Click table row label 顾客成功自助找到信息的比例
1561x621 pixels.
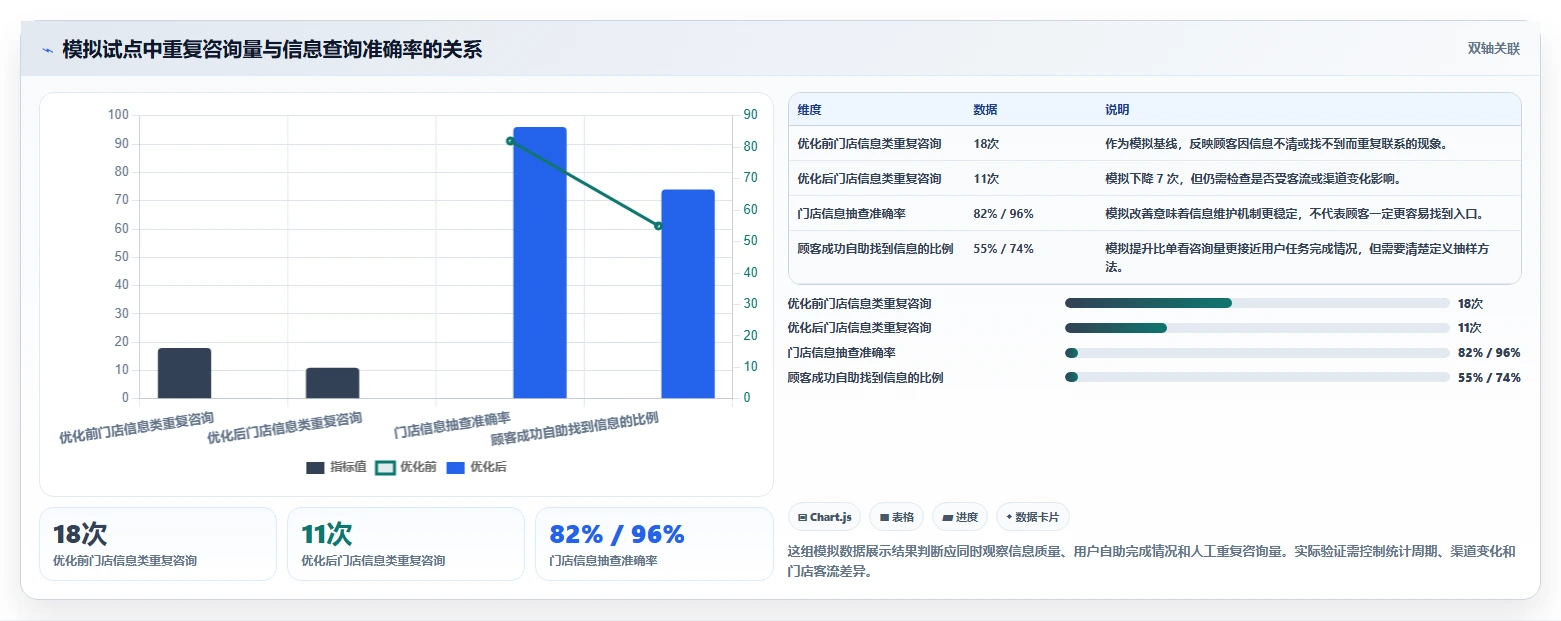point(875,249)
